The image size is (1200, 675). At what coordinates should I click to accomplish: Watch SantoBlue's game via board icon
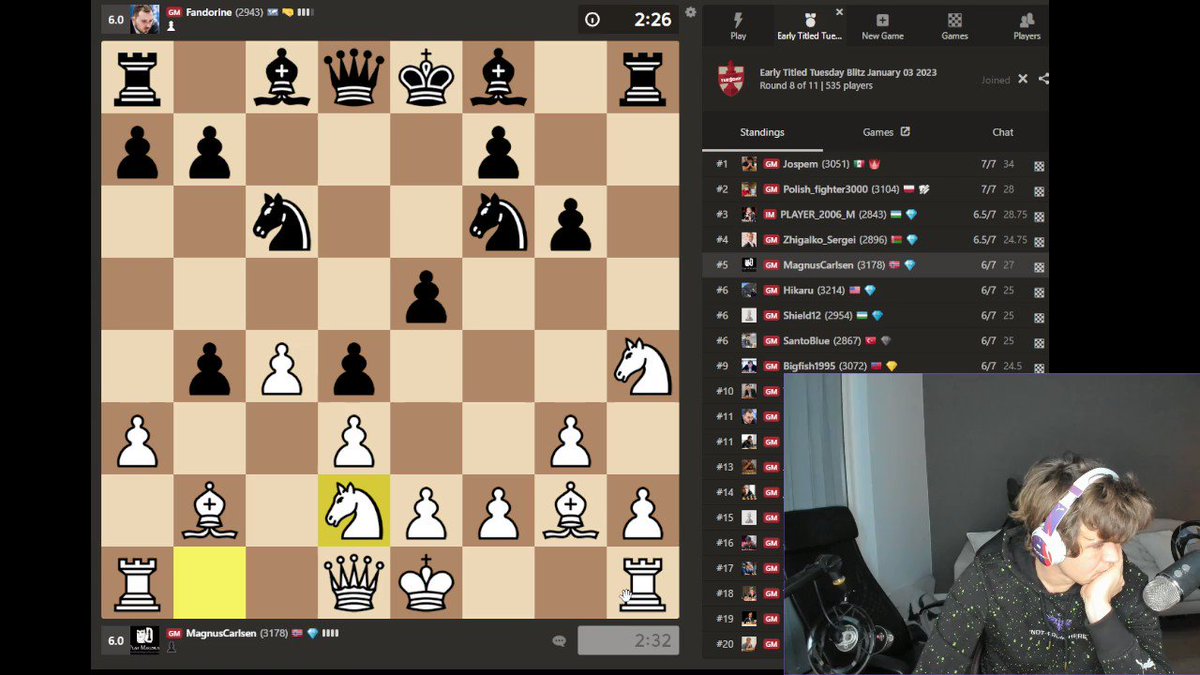tap(1039, 341)
